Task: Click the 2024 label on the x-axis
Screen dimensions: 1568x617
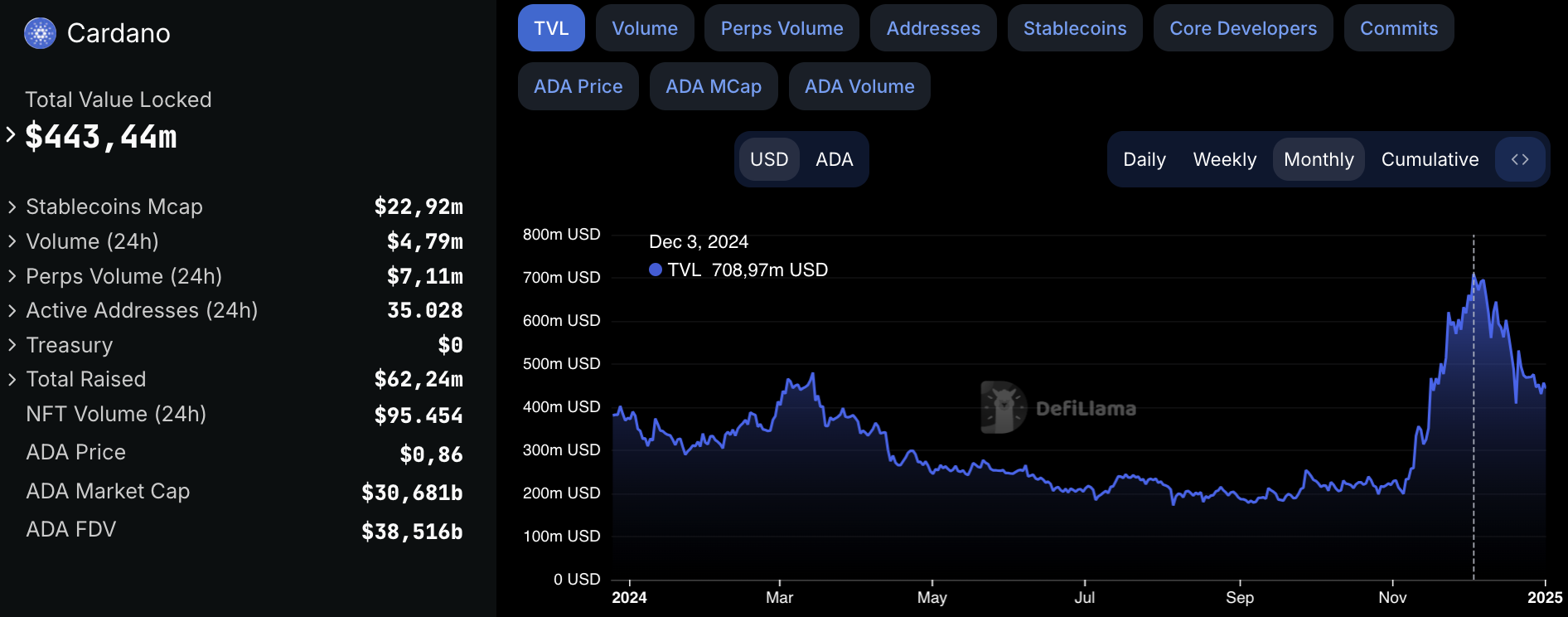Action: 629,597
